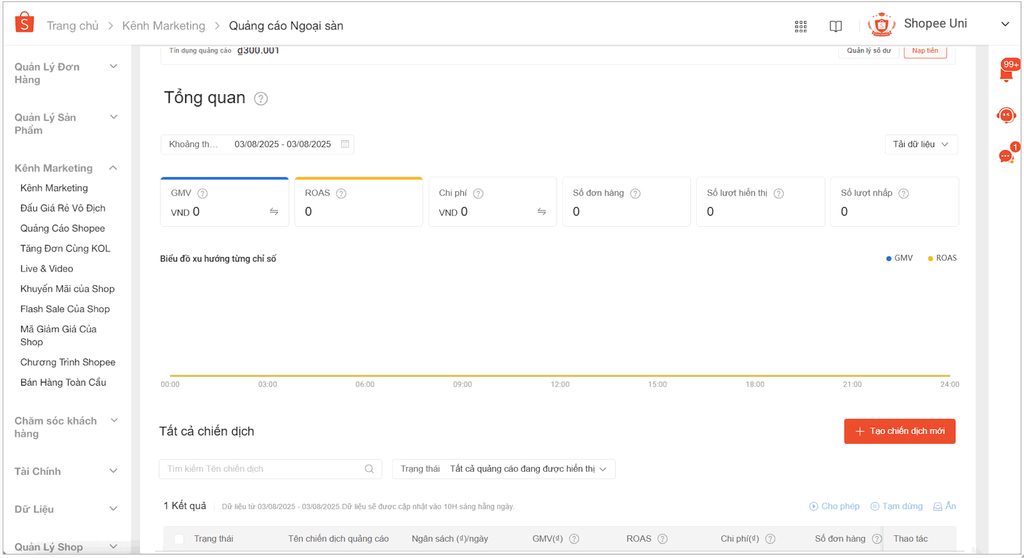Open the apps grid icon
The width and height of the screenshot is (1024, 558).
pos(801,26)
